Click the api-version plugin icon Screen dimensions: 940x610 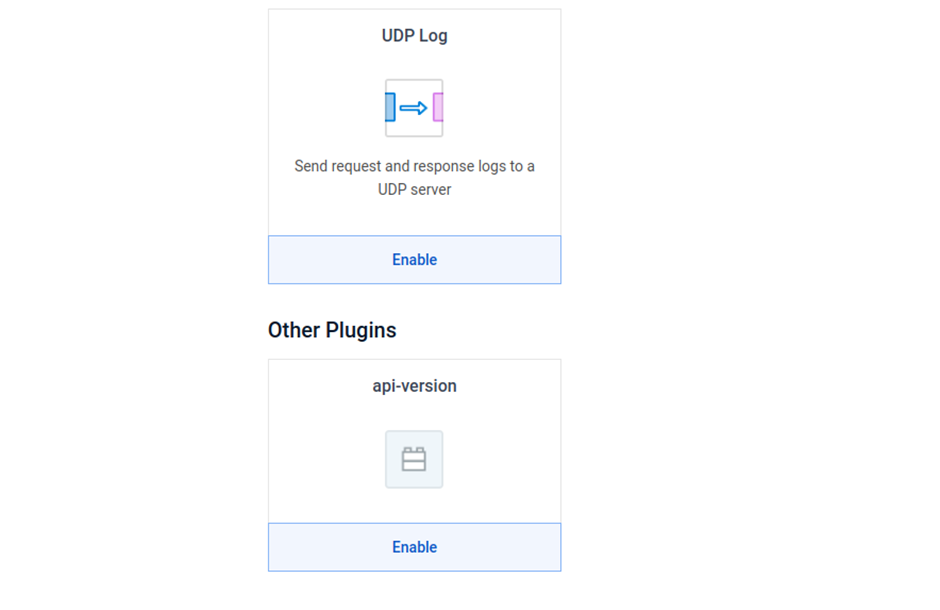(x=414, y=459)
